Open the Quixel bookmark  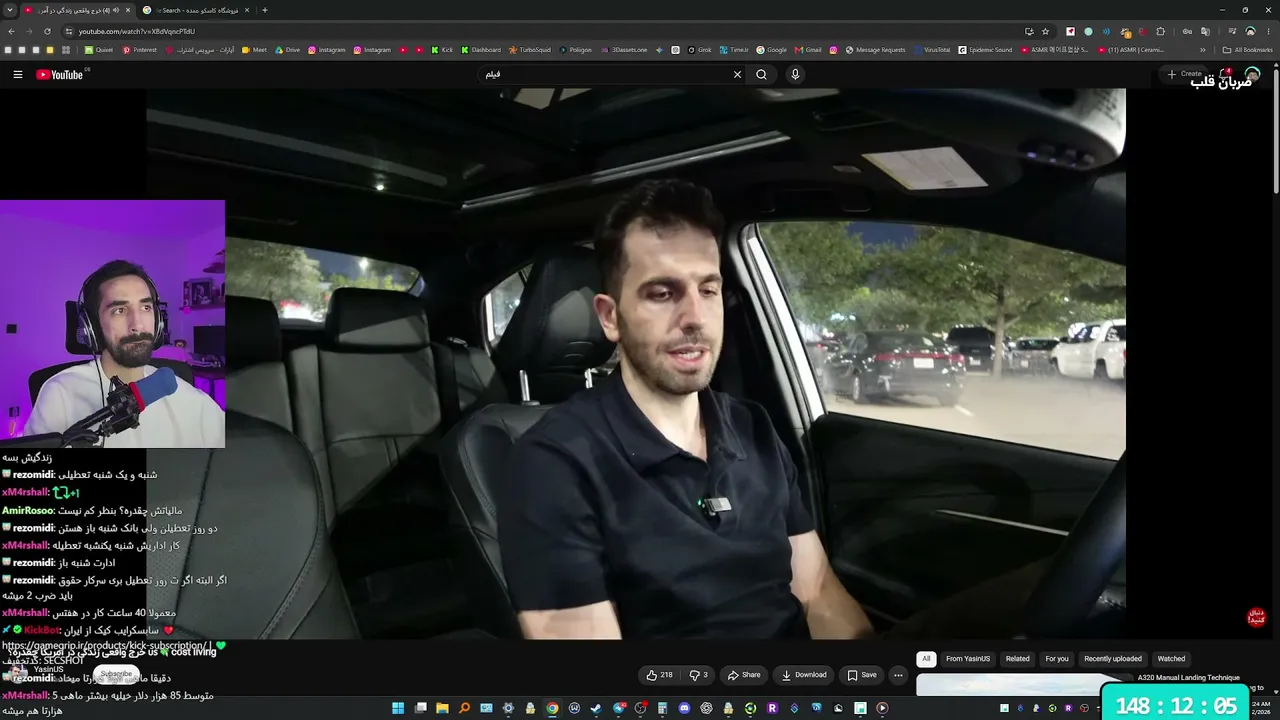coord(99,50)
